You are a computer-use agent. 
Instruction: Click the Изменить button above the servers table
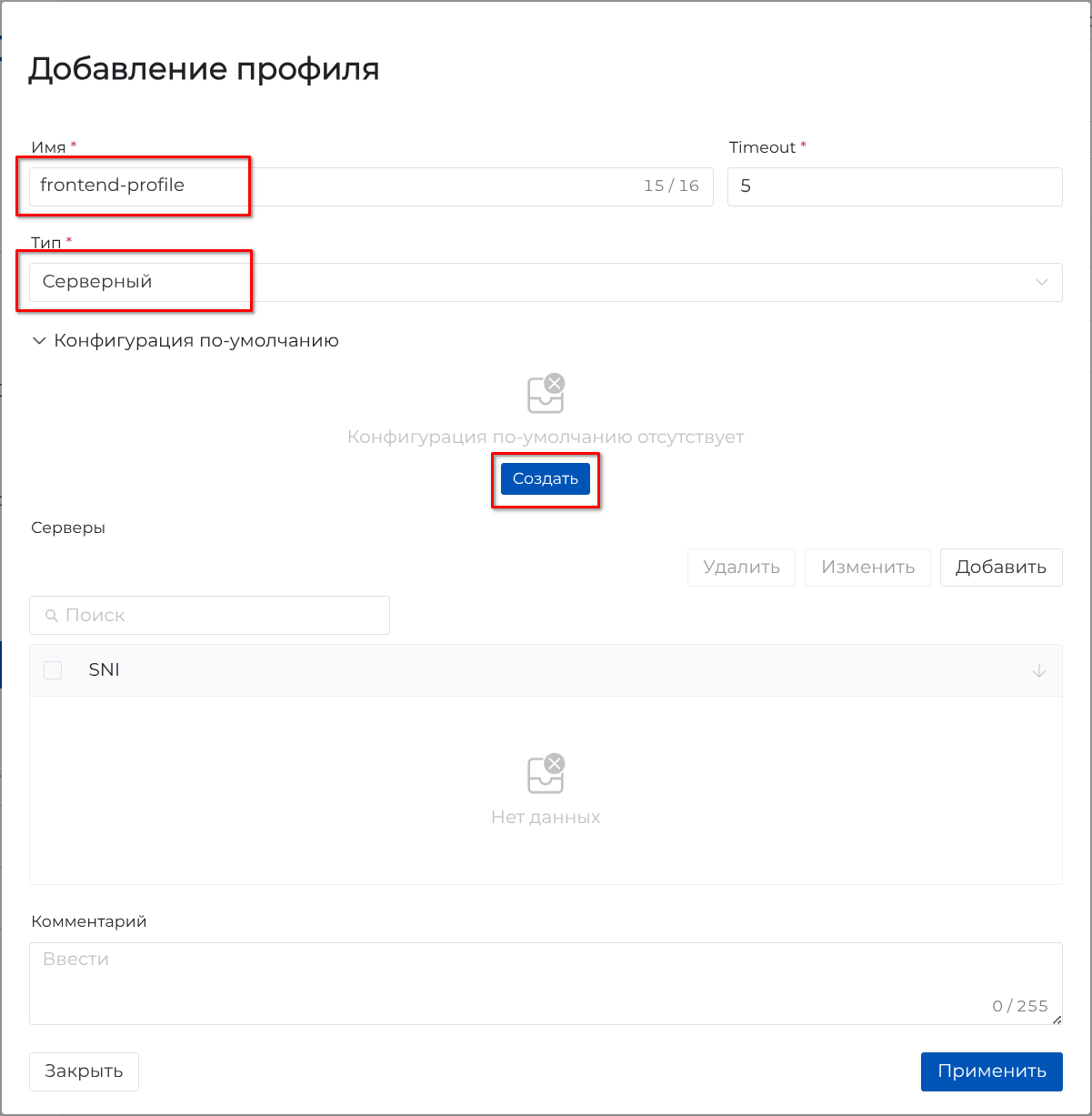(867, 568)
